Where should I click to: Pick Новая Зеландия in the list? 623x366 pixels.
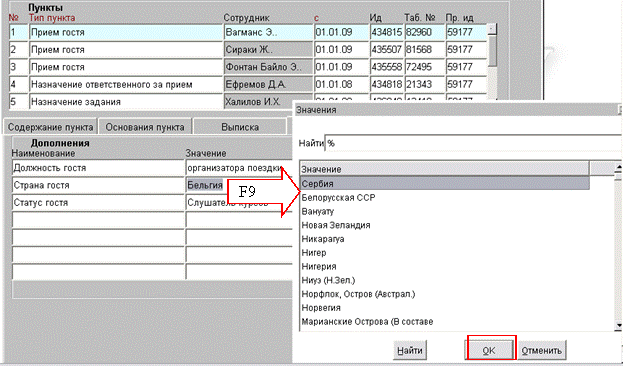336,225
